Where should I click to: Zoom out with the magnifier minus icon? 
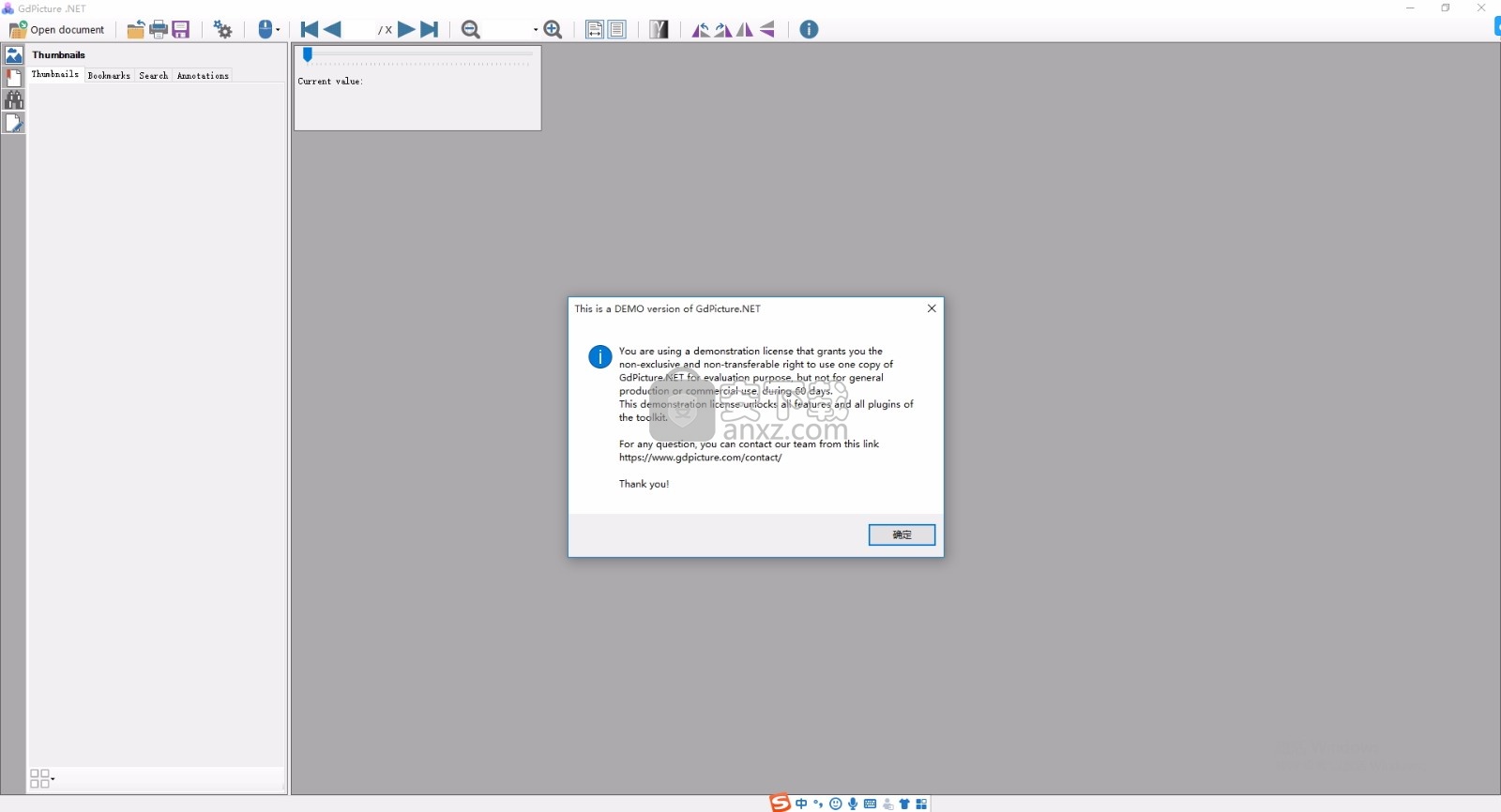click(471, 30)
